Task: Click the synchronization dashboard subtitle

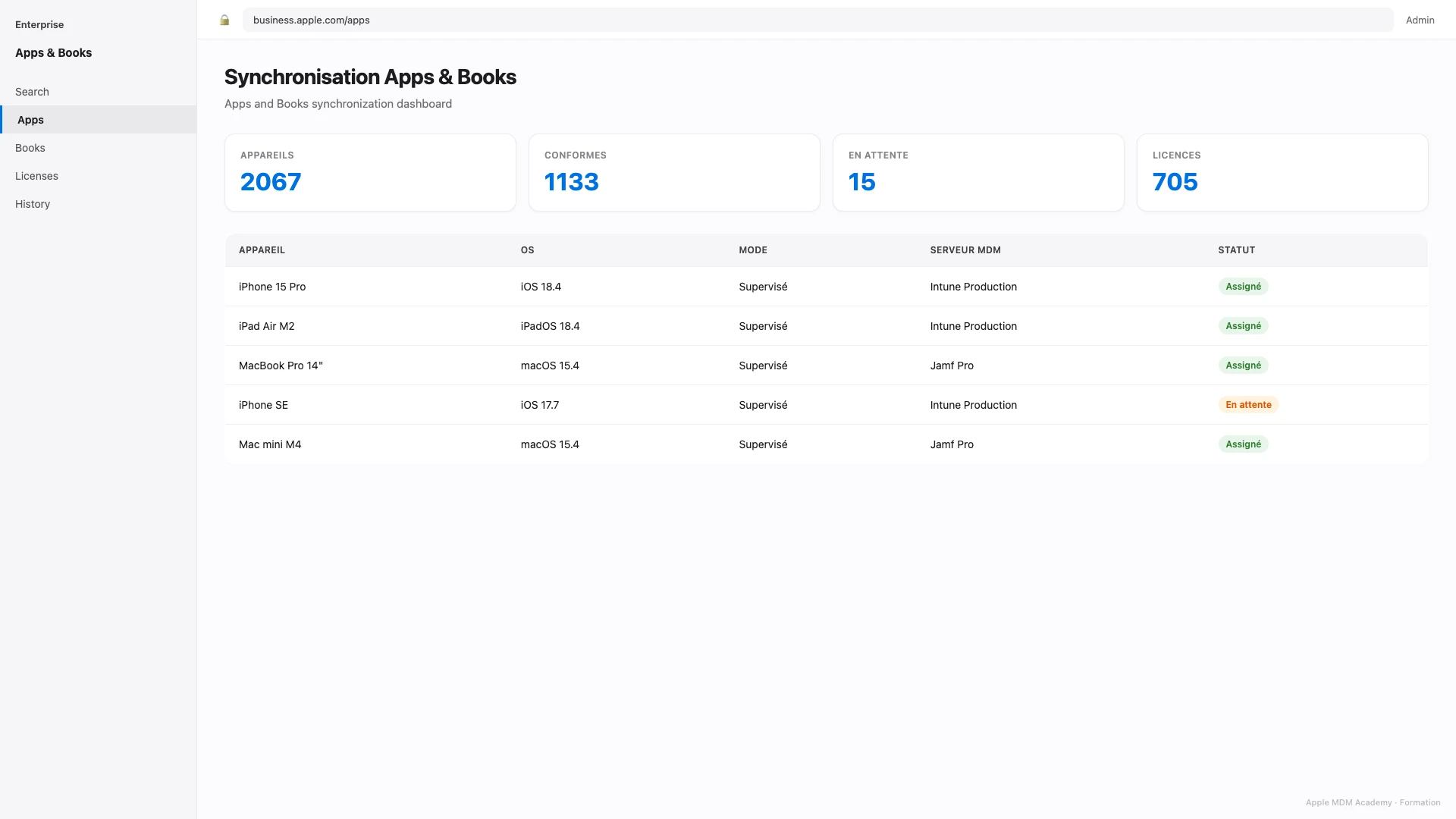Action: tap(338, 104)
